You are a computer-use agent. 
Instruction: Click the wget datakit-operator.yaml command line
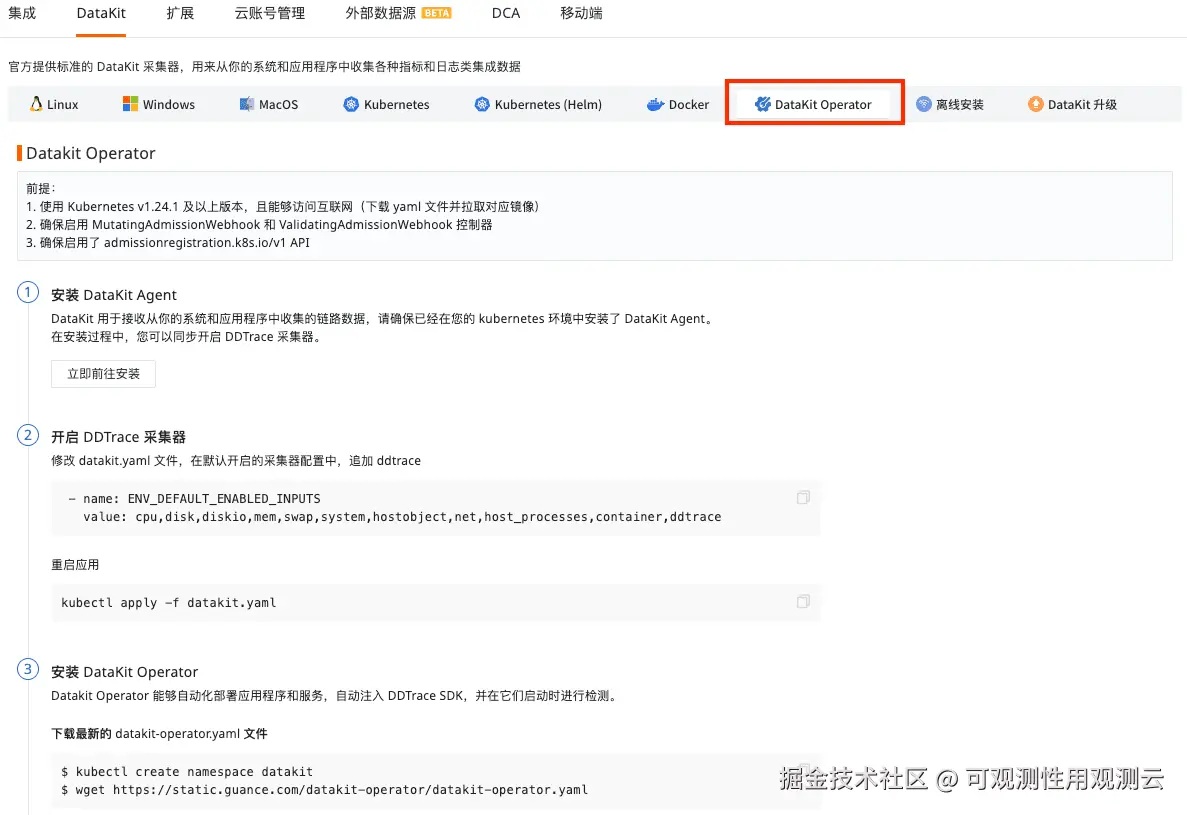click(x=324, y=790)
